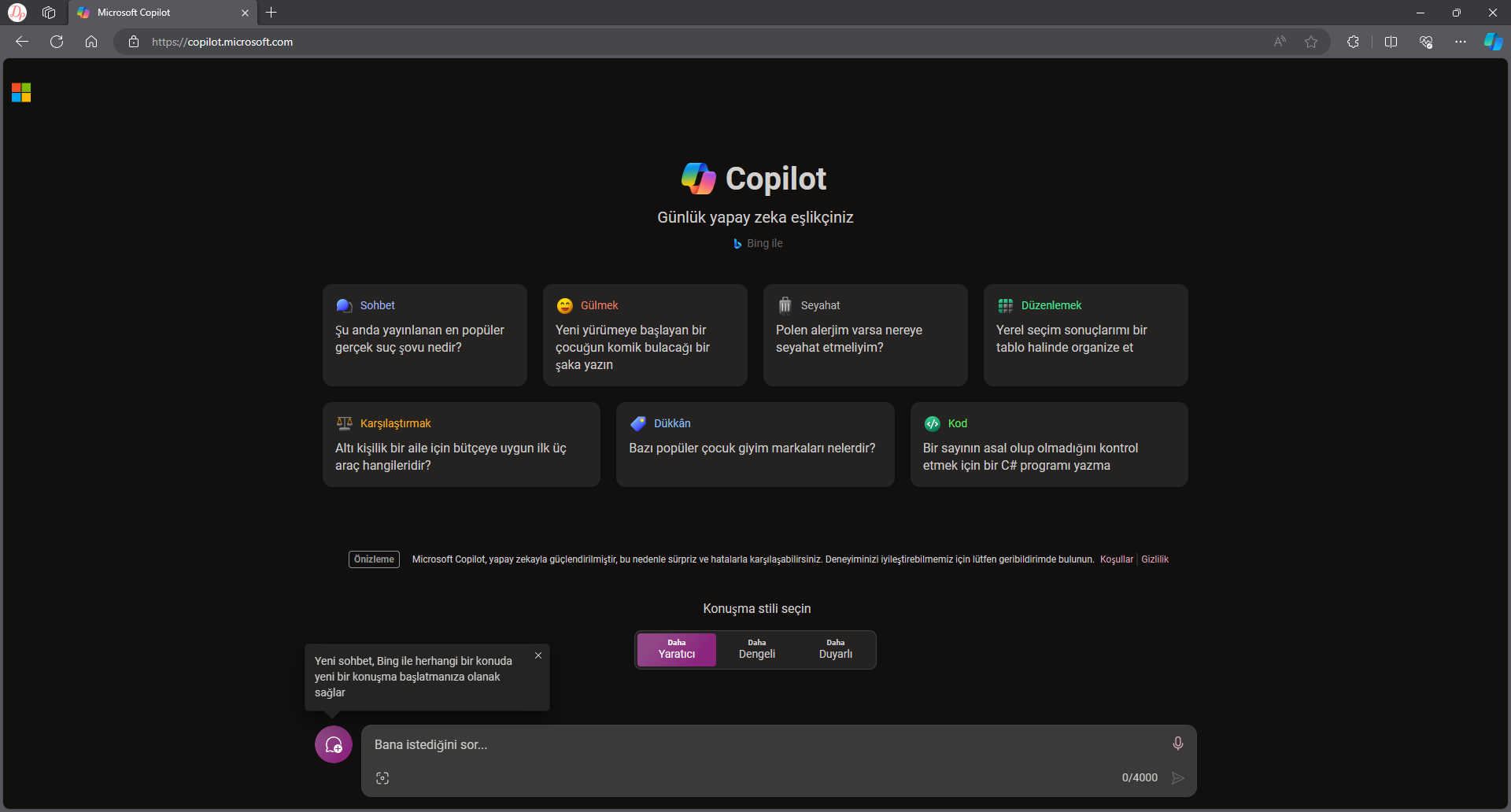Click the send message arrow icon
This screenshot has height=812, width=1511.
tap(1177, 778)
